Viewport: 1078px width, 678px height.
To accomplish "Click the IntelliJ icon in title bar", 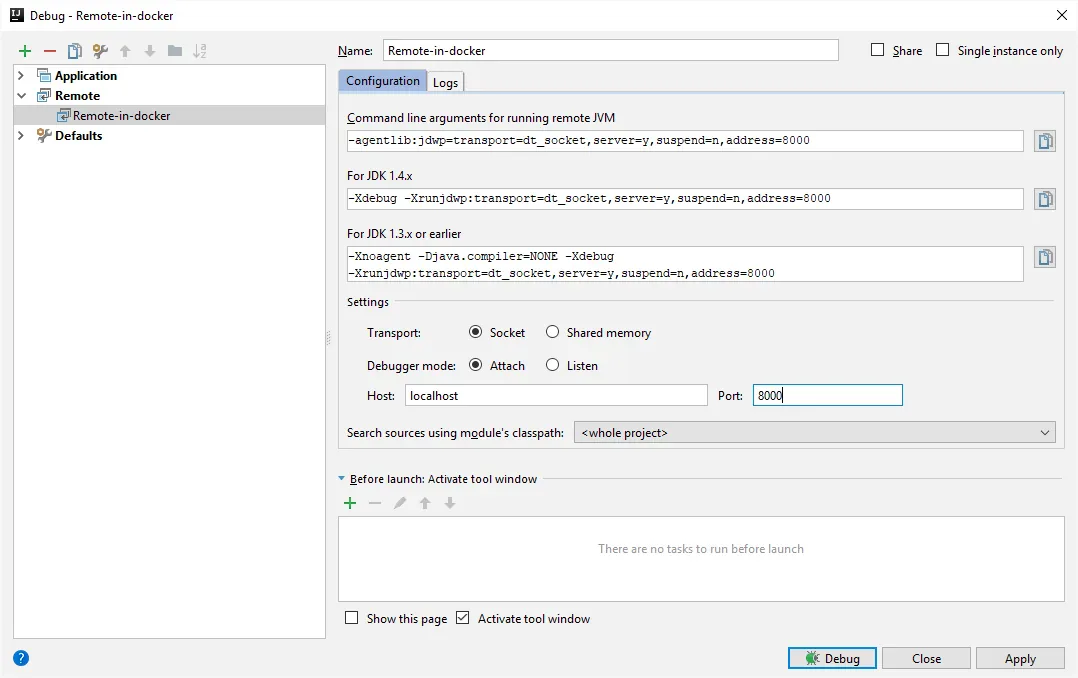I will tap(16, 15).
